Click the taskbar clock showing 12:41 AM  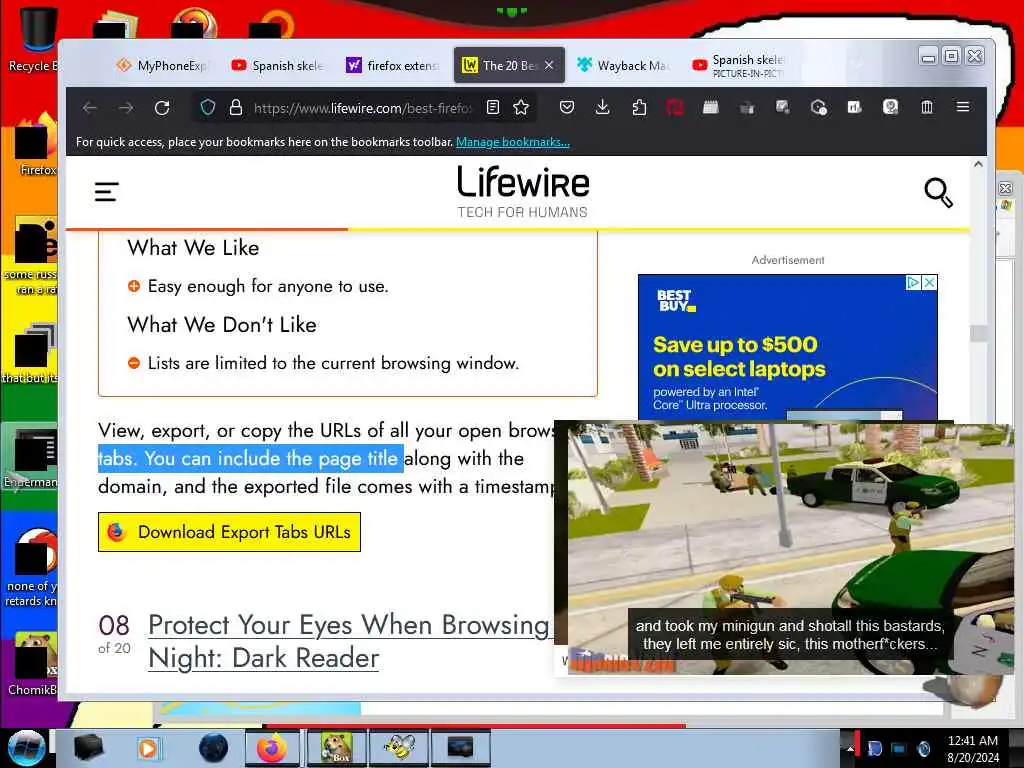pos(973,749)
